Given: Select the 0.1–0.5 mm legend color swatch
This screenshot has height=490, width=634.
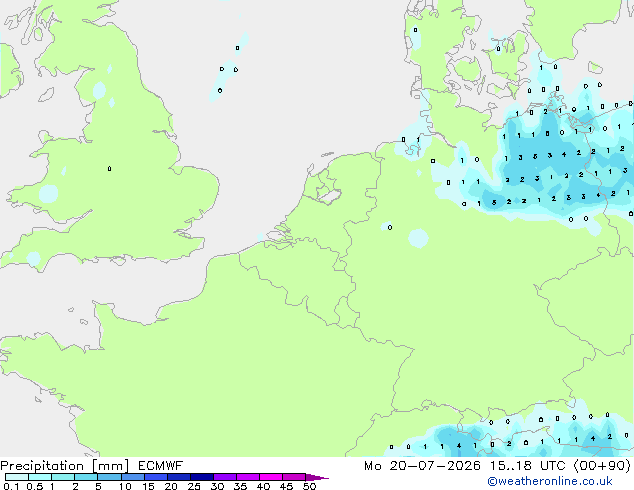Looking at the screenshot, I should point(17,477).
